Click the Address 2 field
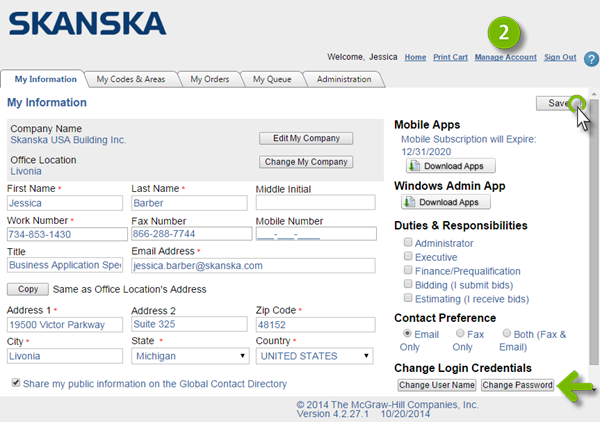Image resolution: width=600 pixels, height=422 pixels. (x=189, y=324)
